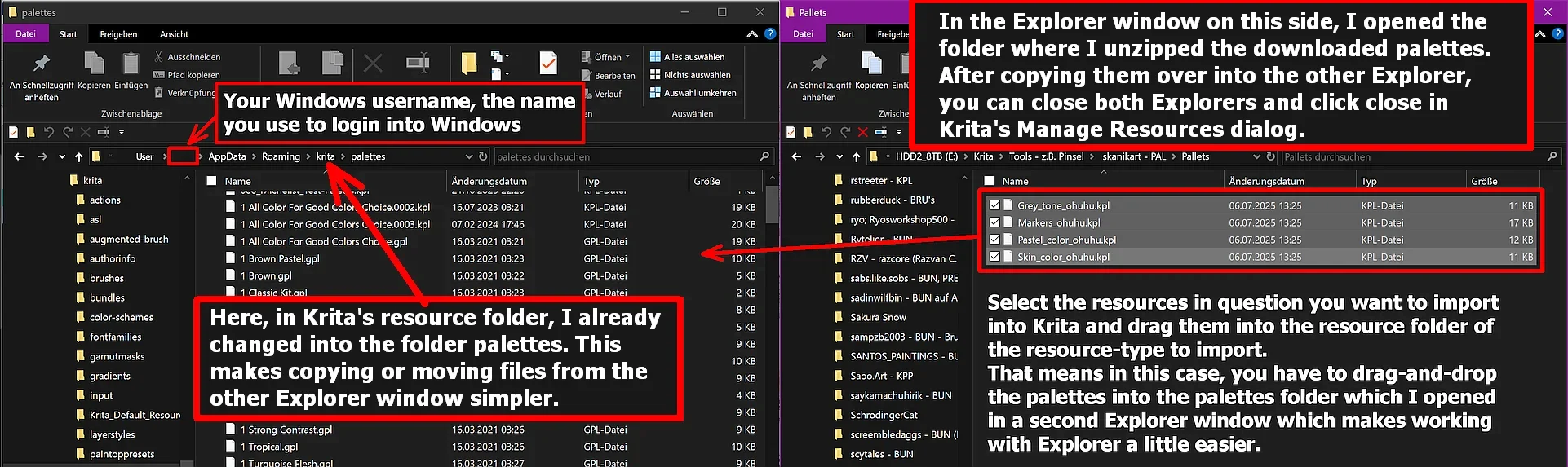Switch to Start tab in Pallets window
This screenshot has width=1568, height=467.
(x=846, y=34)
